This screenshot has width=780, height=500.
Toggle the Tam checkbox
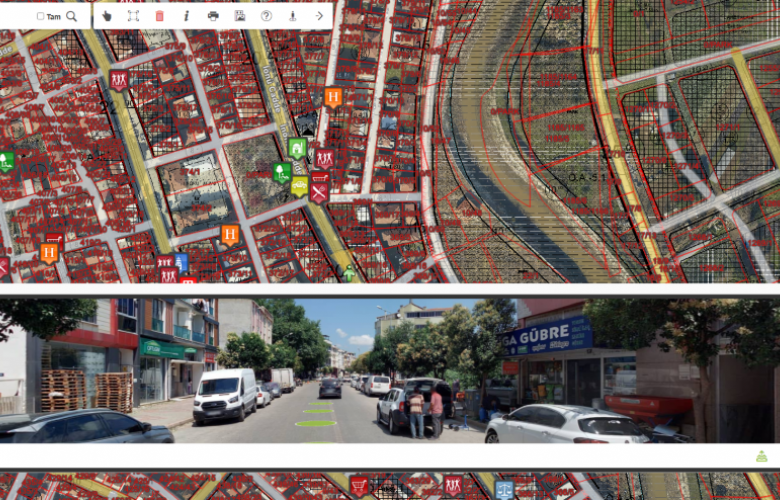[x=40, y=16]
